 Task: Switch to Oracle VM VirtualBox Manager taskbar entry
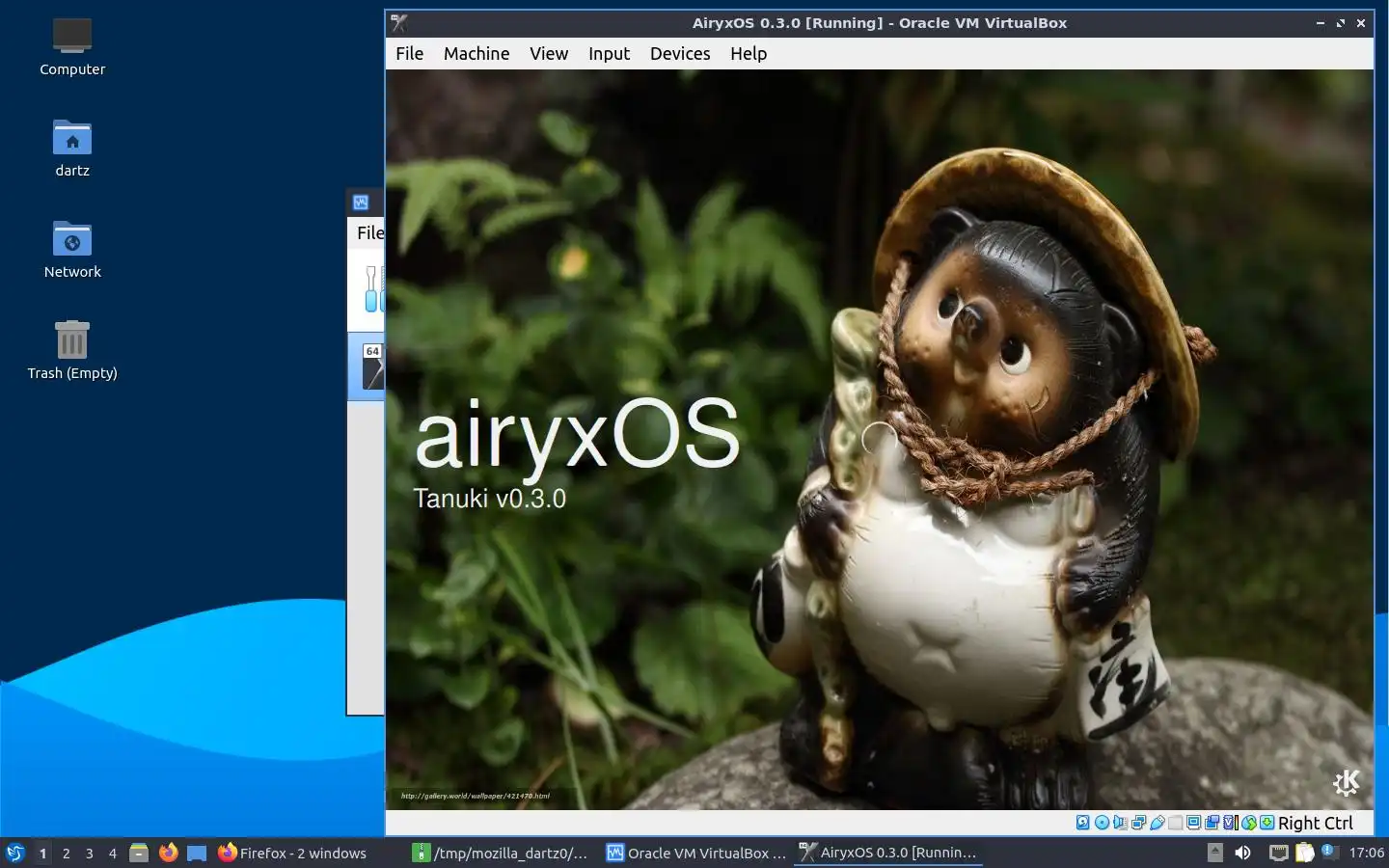[695, 853]
